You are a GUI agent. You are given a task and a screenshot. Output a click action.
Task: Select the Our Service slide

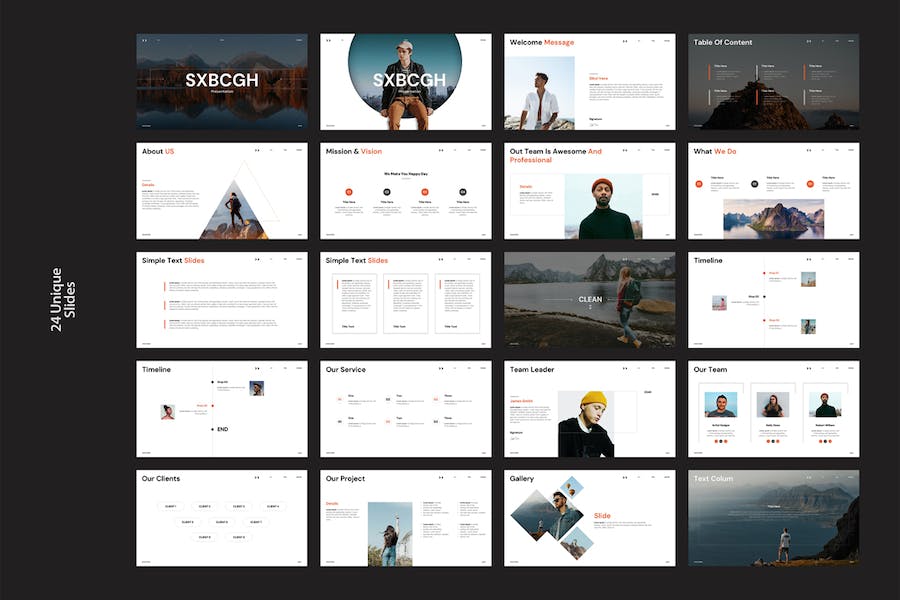click(405, 409)
